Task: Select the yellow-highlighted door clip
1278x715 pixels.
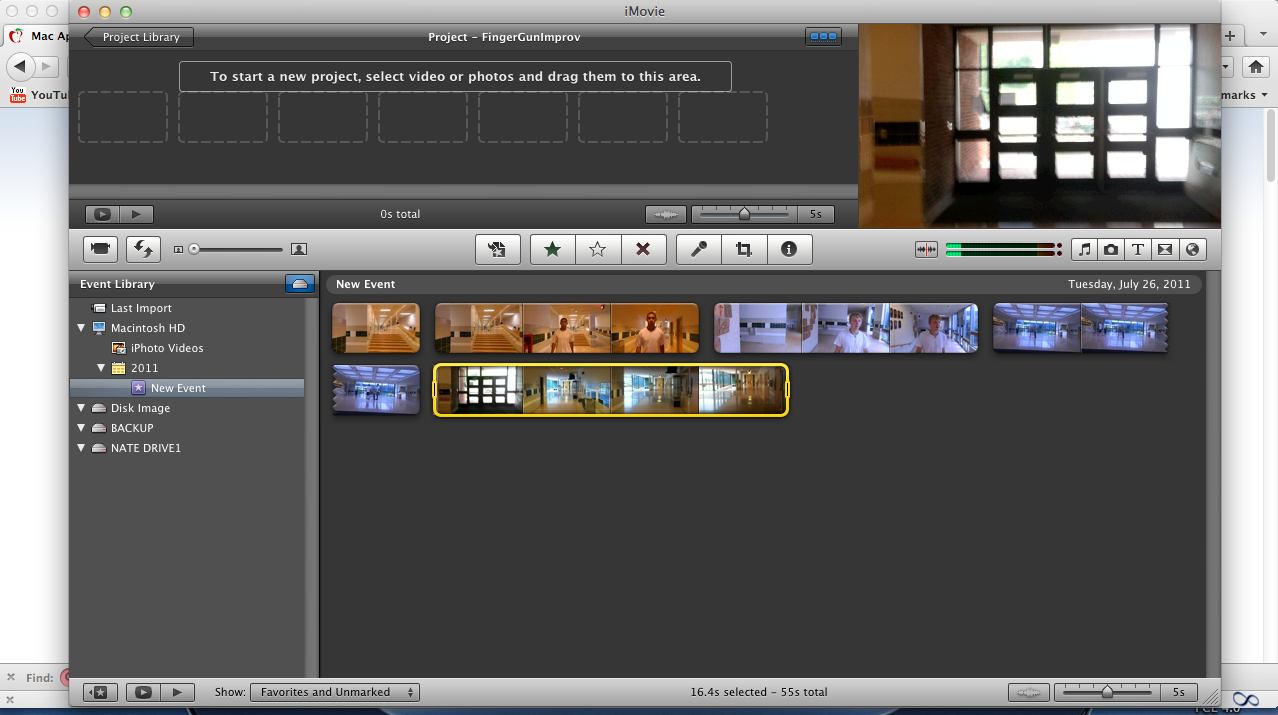Action: (611, 390)
